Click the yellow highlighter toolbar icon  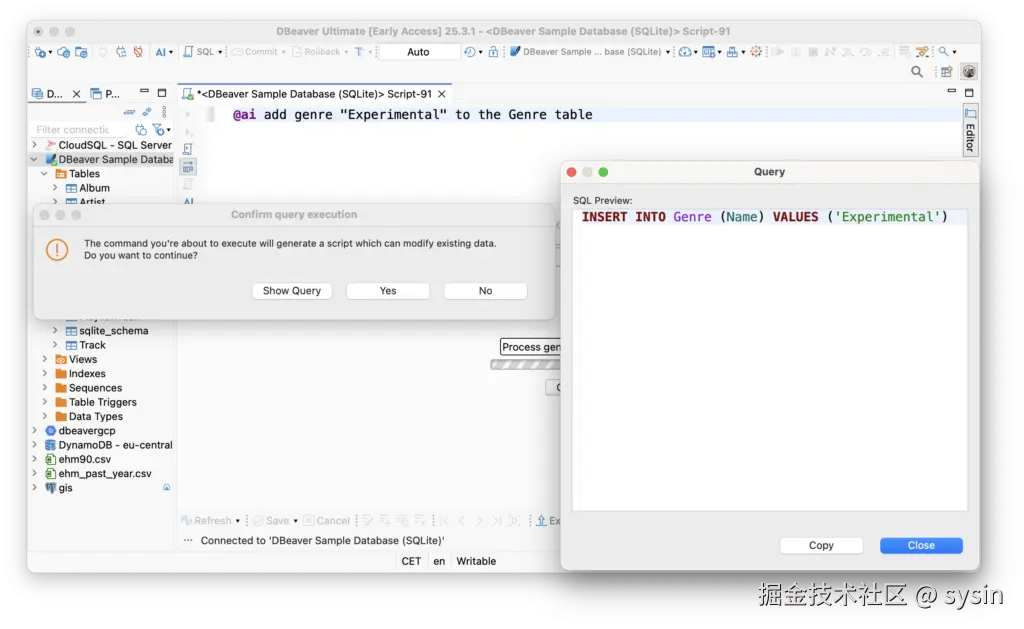922,52
